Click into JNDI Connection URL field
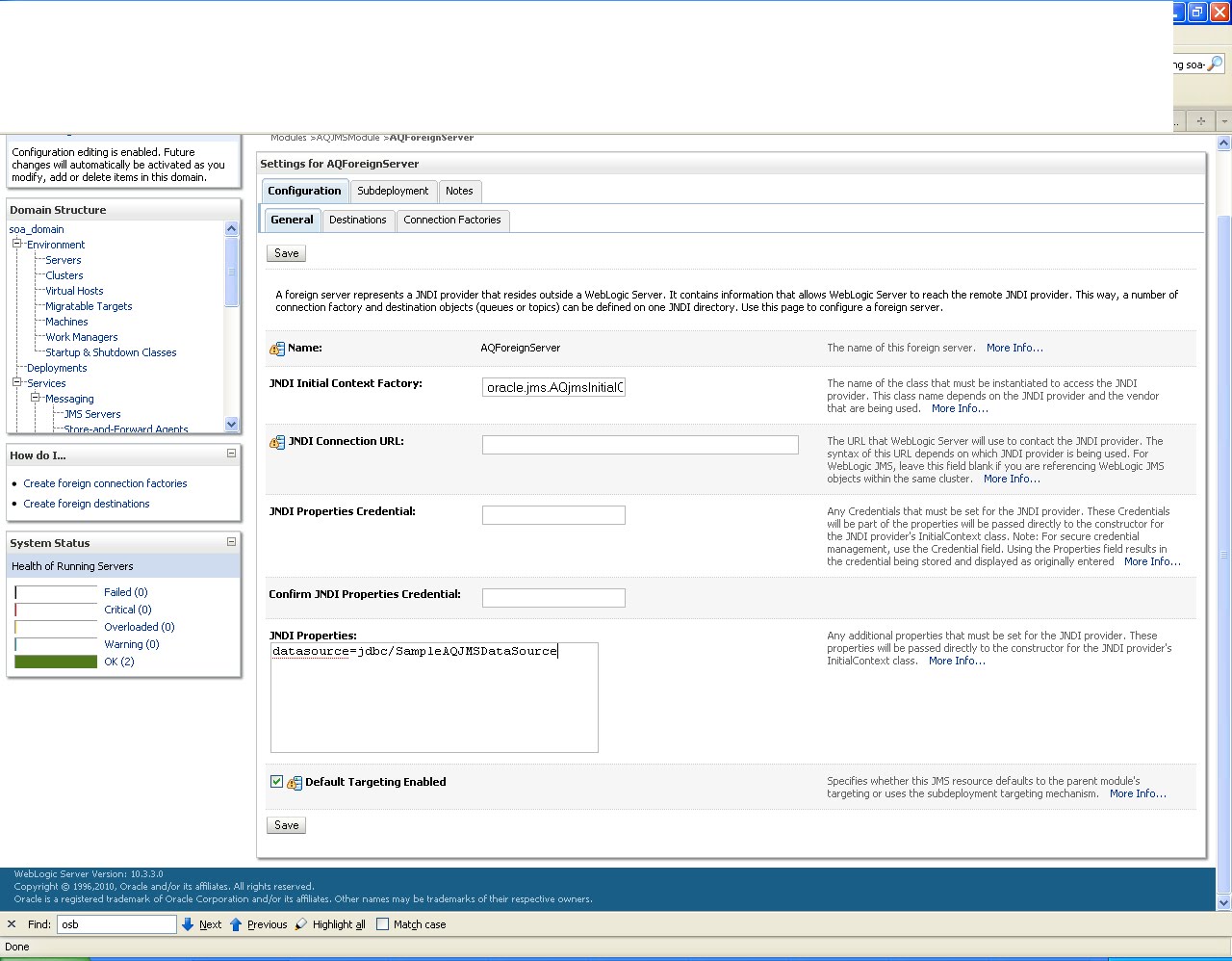The width and height of the screenshot is (1232, 961). click(x=640, y=445)
